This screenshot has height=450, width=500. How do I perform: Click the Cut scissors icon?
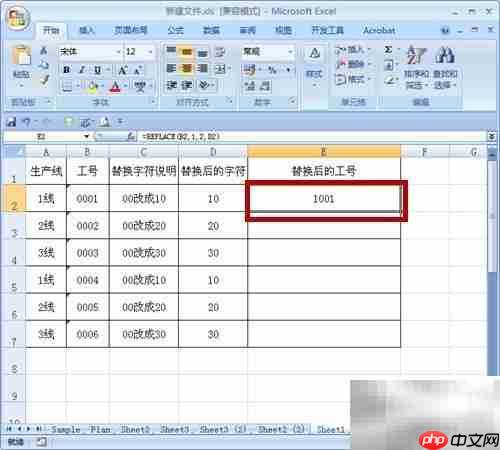coord(44,51)
